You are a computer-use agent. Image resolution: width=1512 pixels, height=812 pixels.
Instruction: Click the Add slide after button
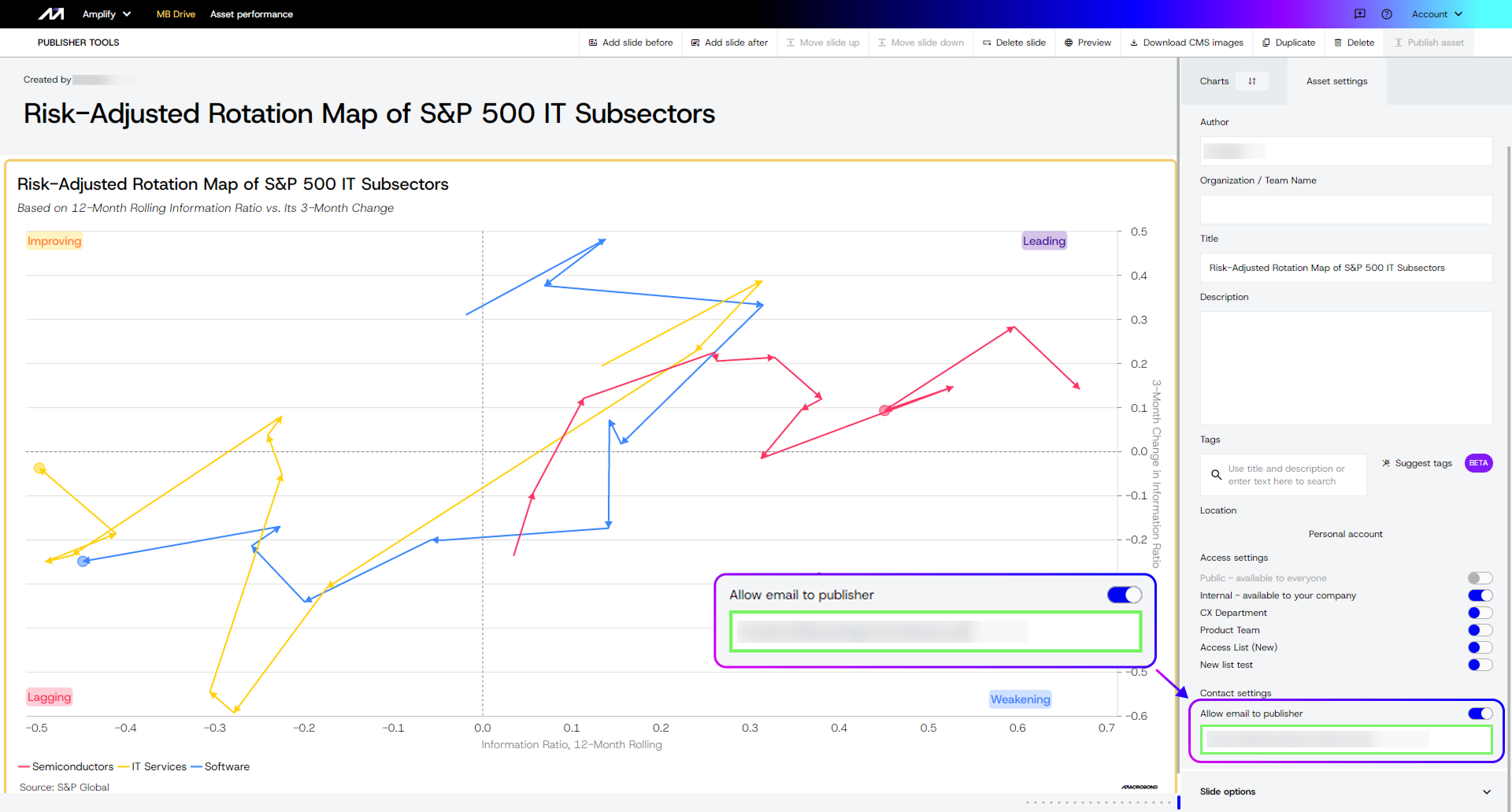pyautogui.click(x=729, y=43)
